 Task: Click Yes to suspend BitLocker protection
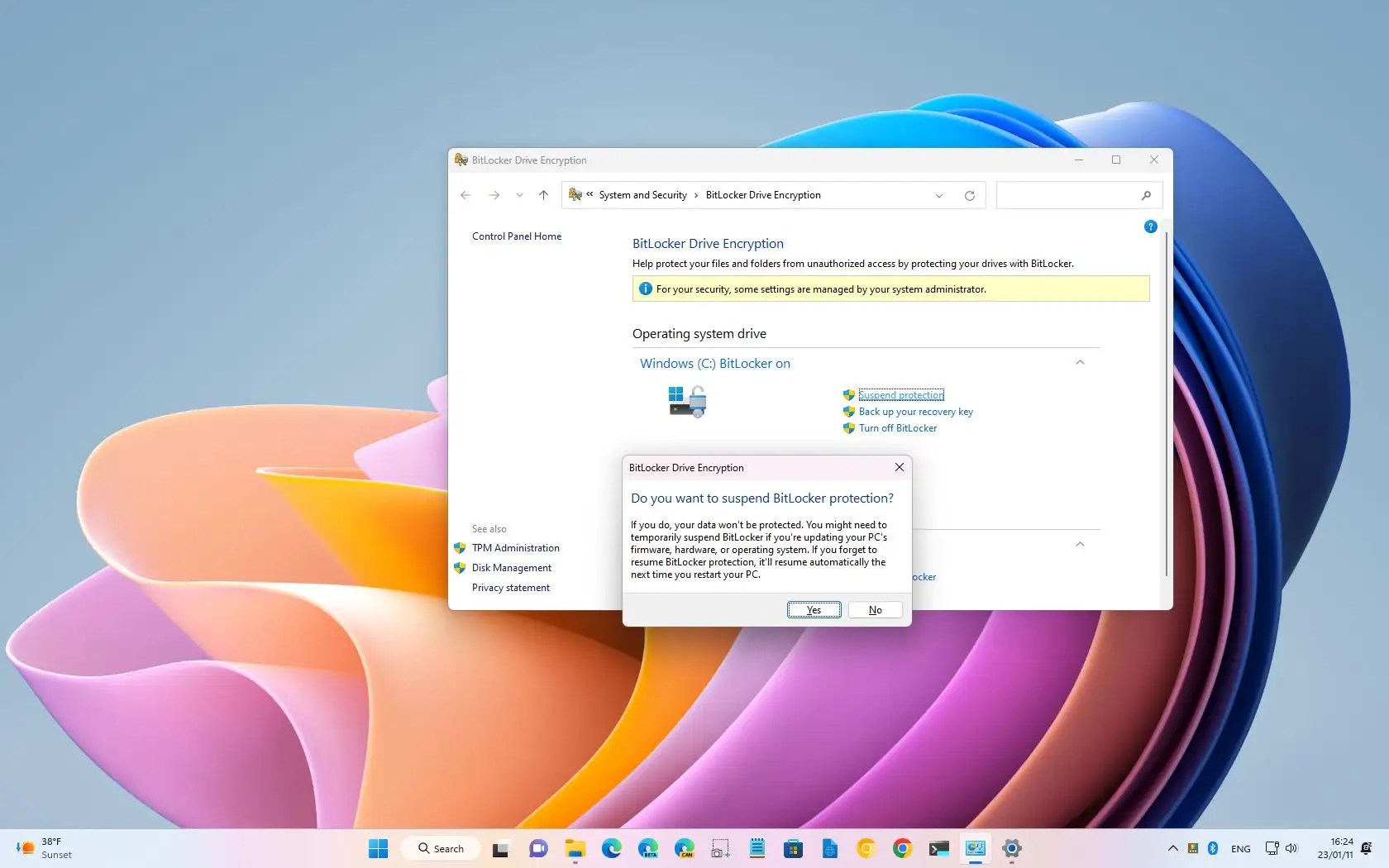(813, 609)
